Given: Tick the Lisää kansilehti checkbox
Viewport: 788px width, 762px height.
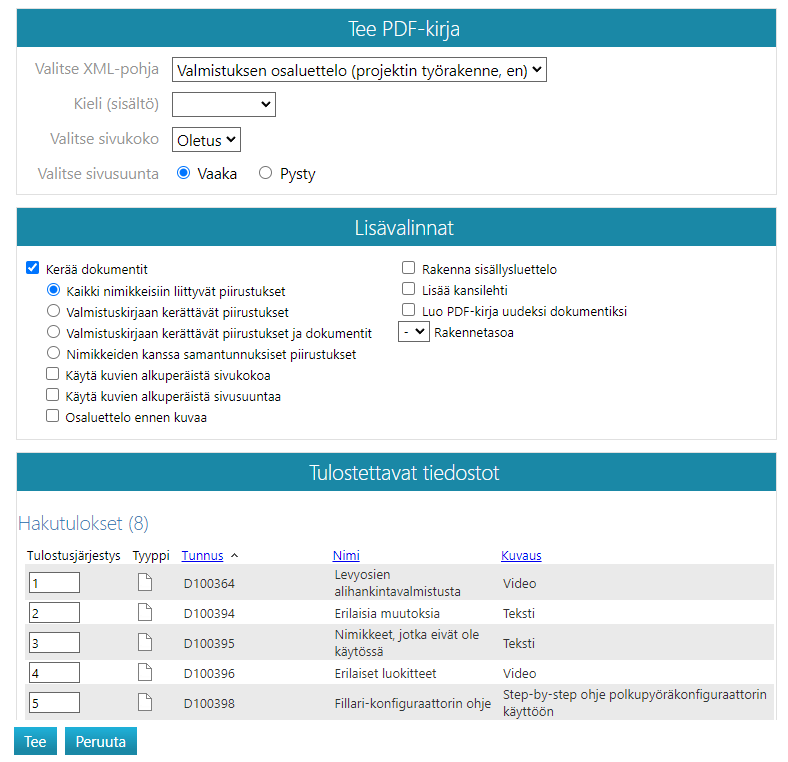Looking at the screenshot, I should pos(408,289).
